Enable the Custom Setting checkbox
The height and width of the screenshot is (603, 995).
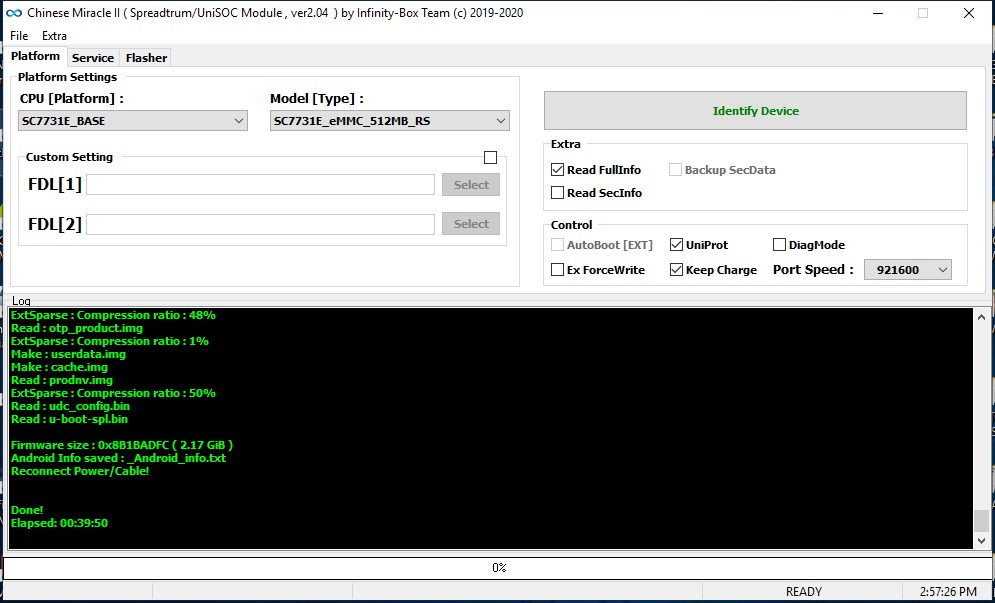[491, 157]
